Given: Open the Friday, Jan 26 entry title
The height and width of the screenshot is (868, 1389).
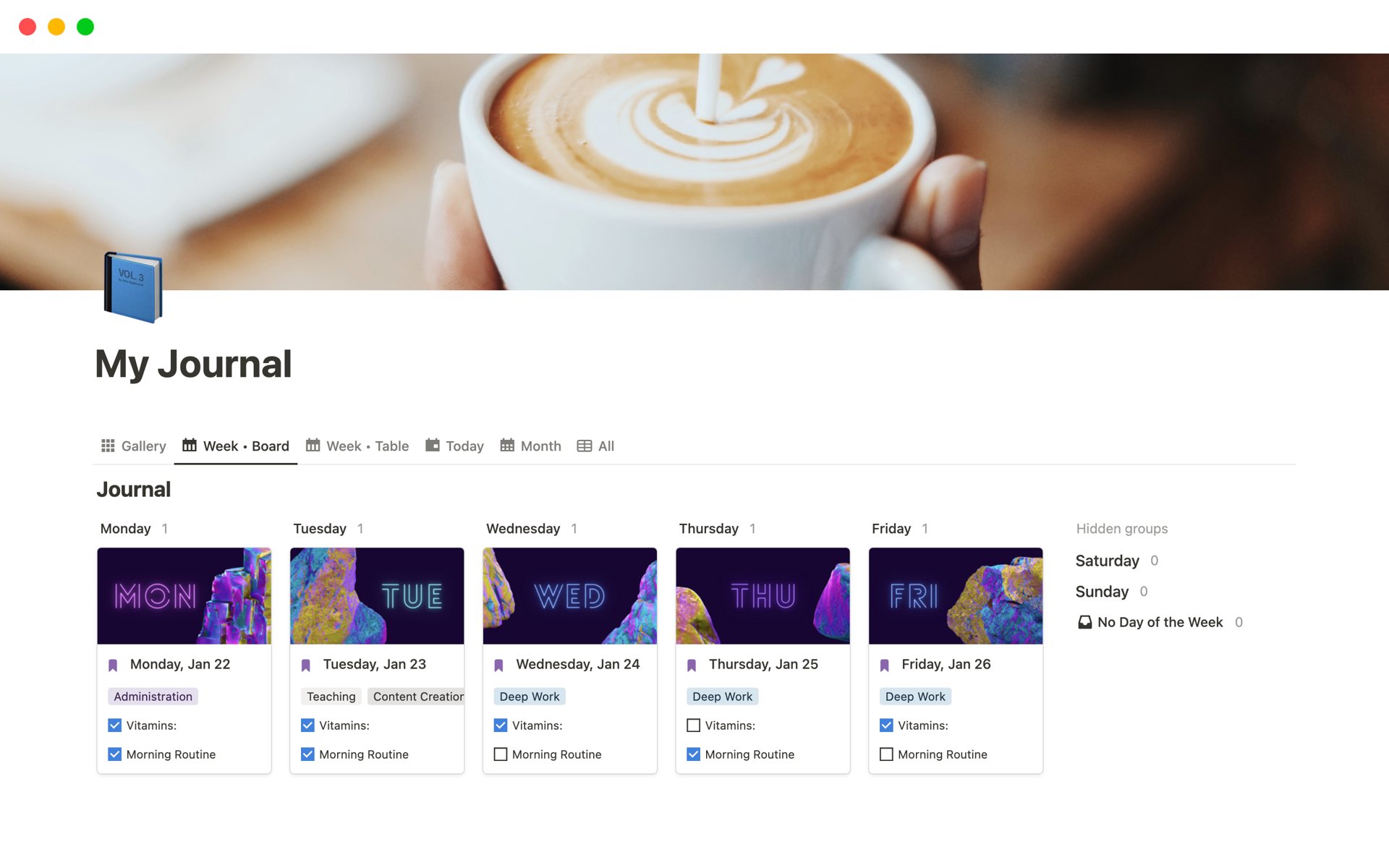Looking at the screenshot, I should coord(946,664).
